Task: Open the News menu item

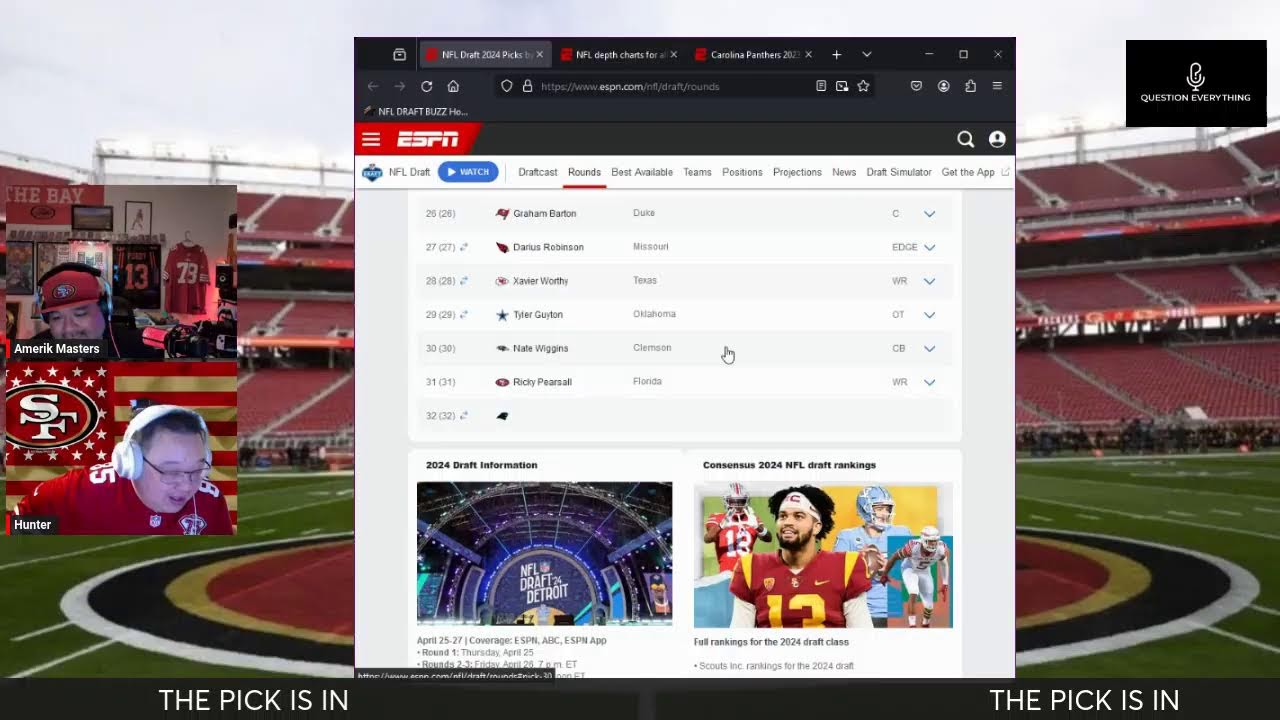Action: click(x=844, y=172)
